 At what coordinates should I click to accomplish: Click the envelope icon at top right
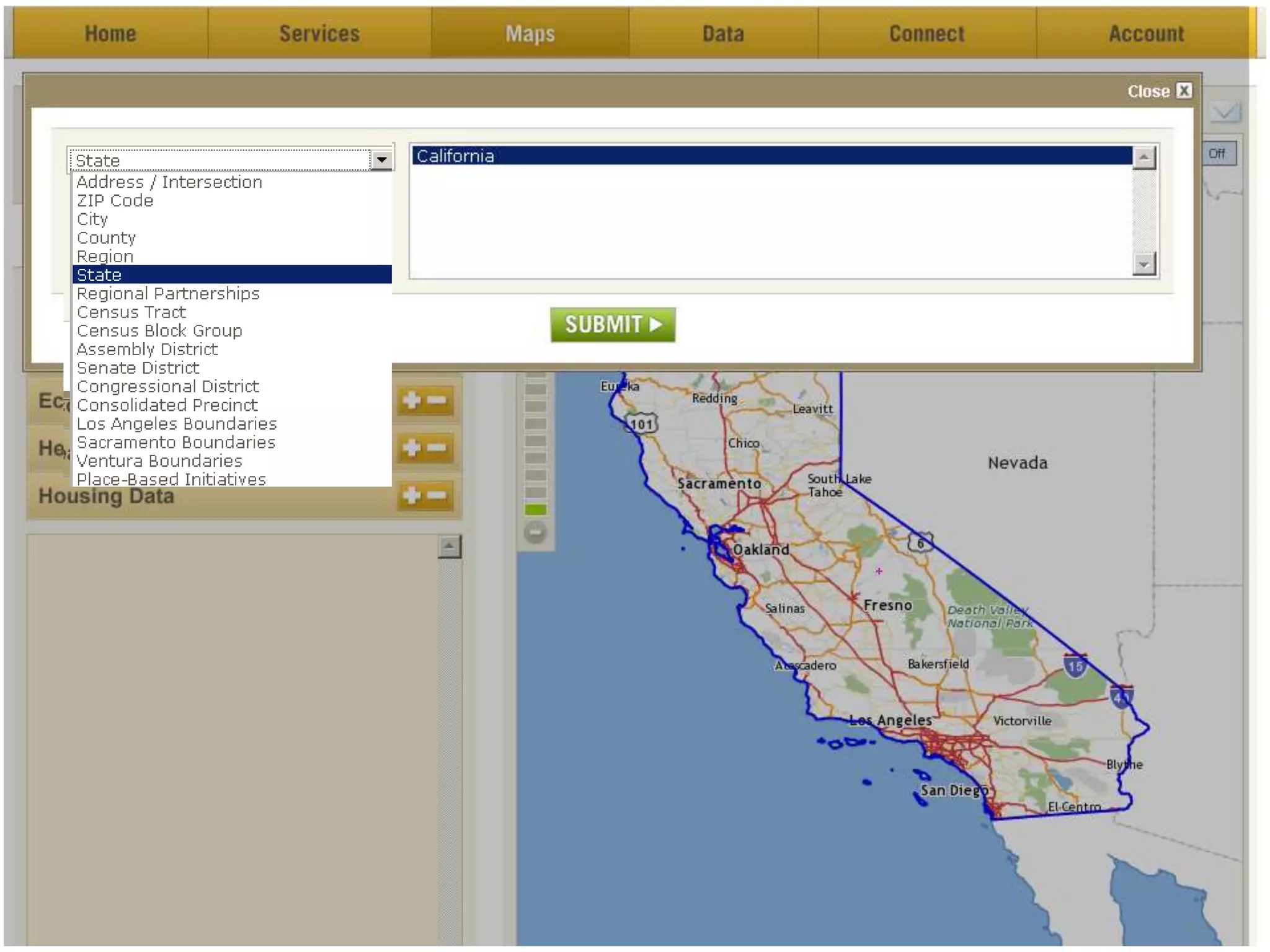coord(1225,112)
